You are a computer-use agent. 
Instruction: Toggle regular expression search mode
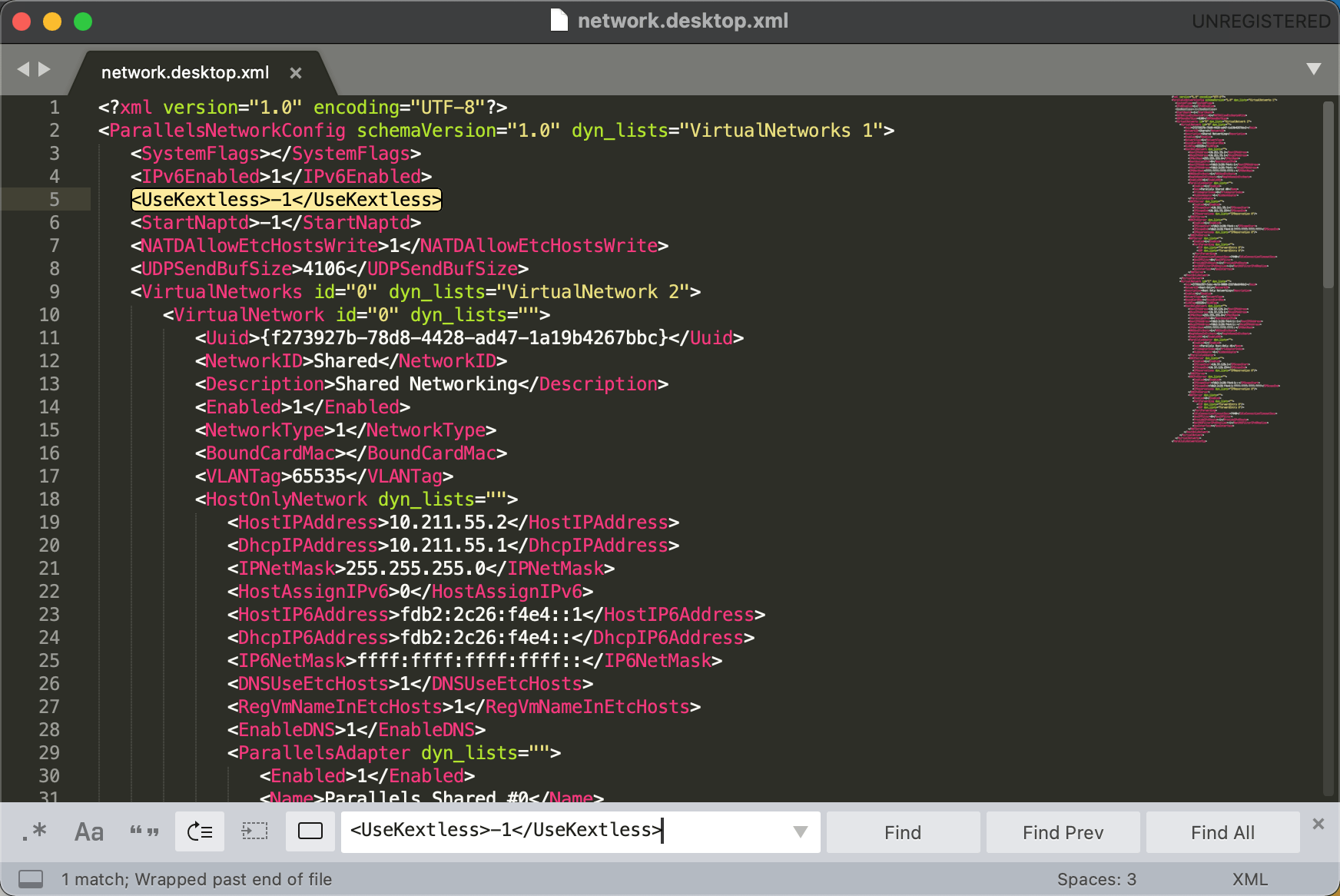point(35,831)
